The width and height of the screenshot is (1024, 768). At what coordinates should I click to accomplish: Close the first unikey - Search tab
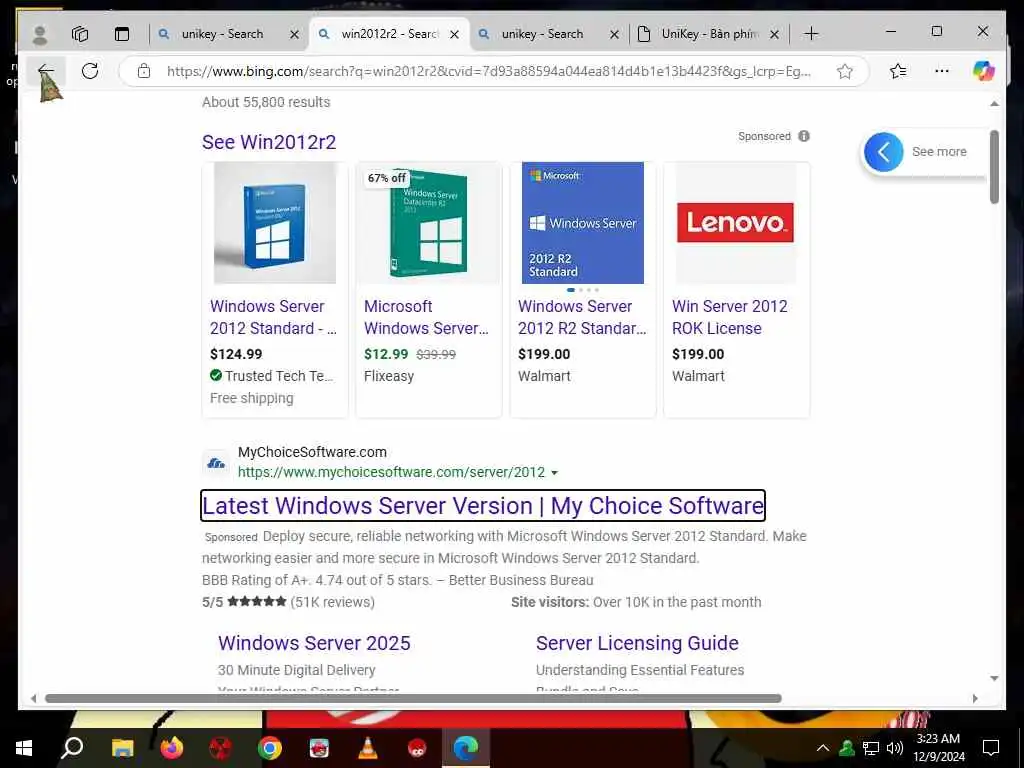click(x=295, y=35)
